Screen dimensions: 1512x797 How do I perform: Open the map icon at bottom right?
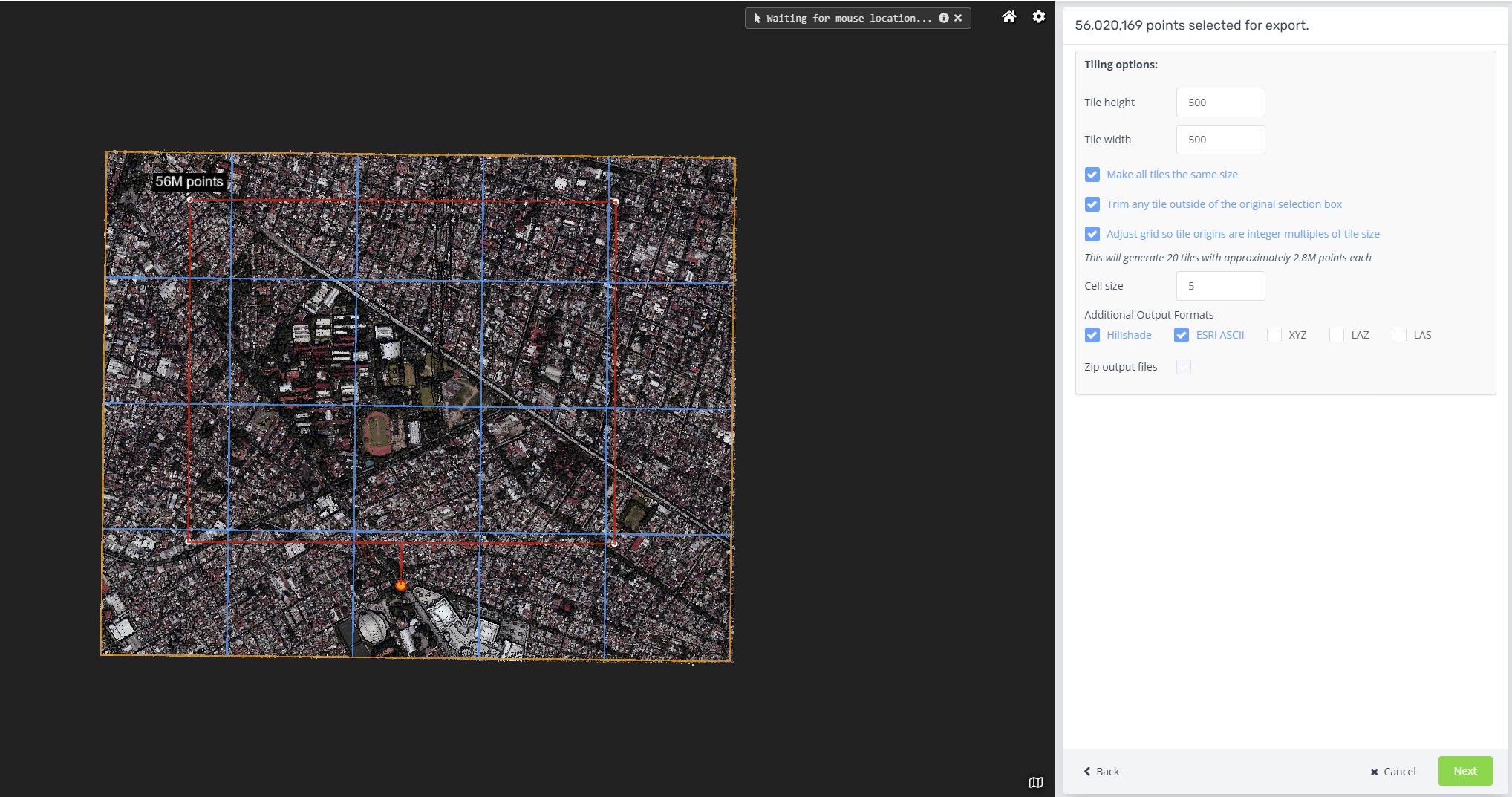coord(1035,782)
